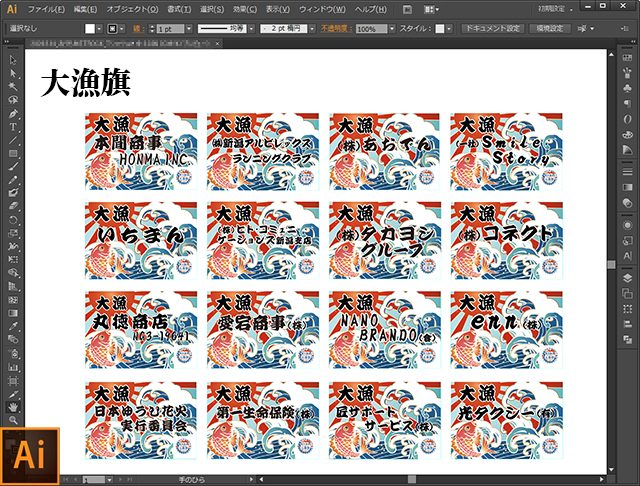This screenshot has height=486, width=640.
Task: Open the スタイル graphic style dropdown
Action: pyautogui.click(x=449, y=29)
